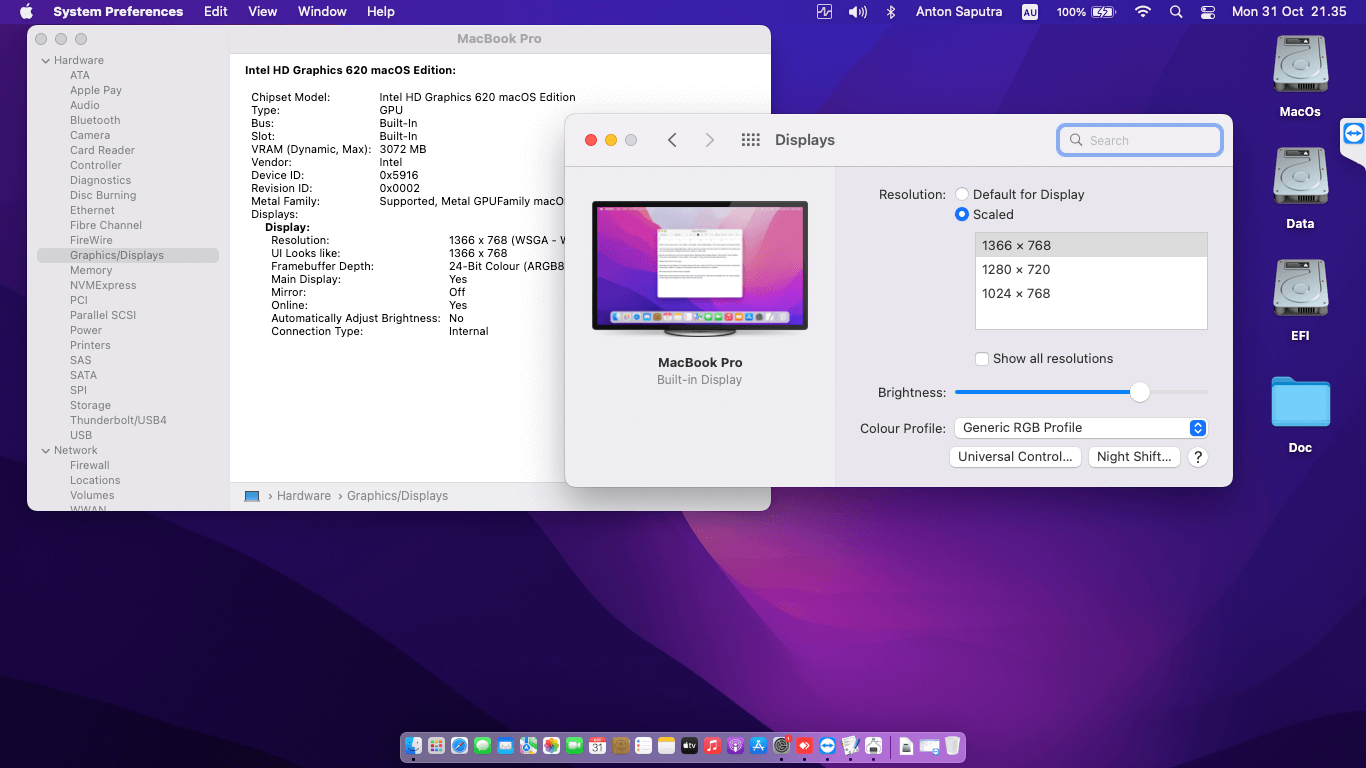The image size is (1366, 768).
Task: Open the Colour Profile dropdown
Action: pos(1080,428)
